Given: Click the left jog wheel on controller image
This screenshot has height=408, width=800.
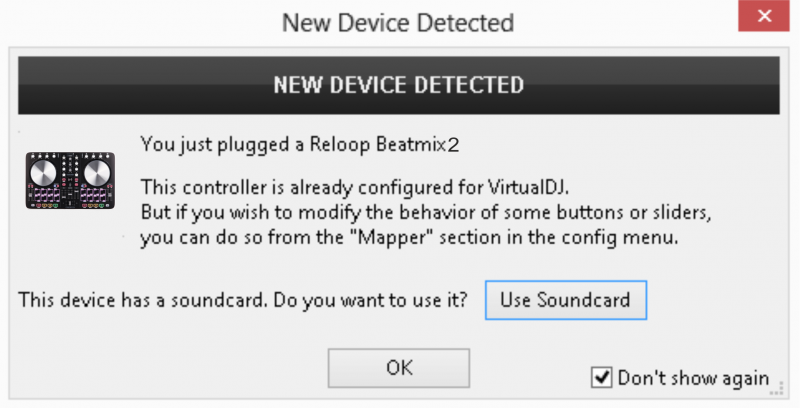Looking at the screenshot, I should (43, 173).
